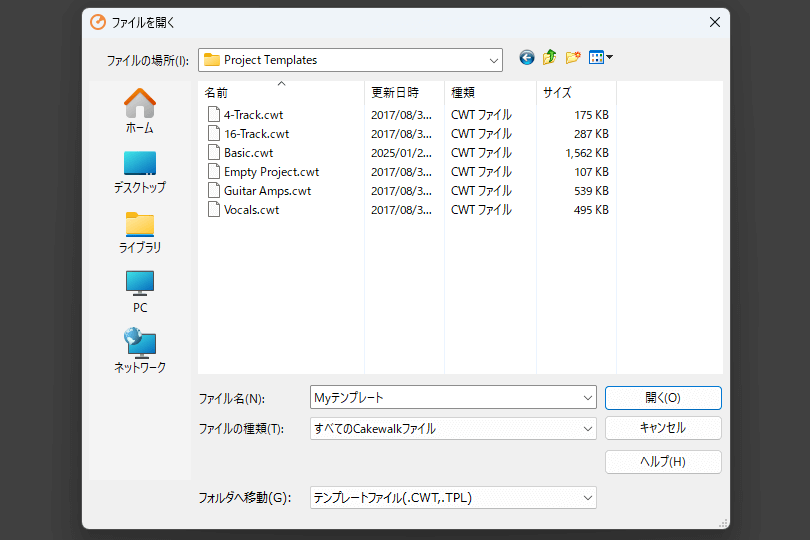Select Home in the sidebar
The image size is (810, 540).
pyautogui.click(x=140, y=111)
